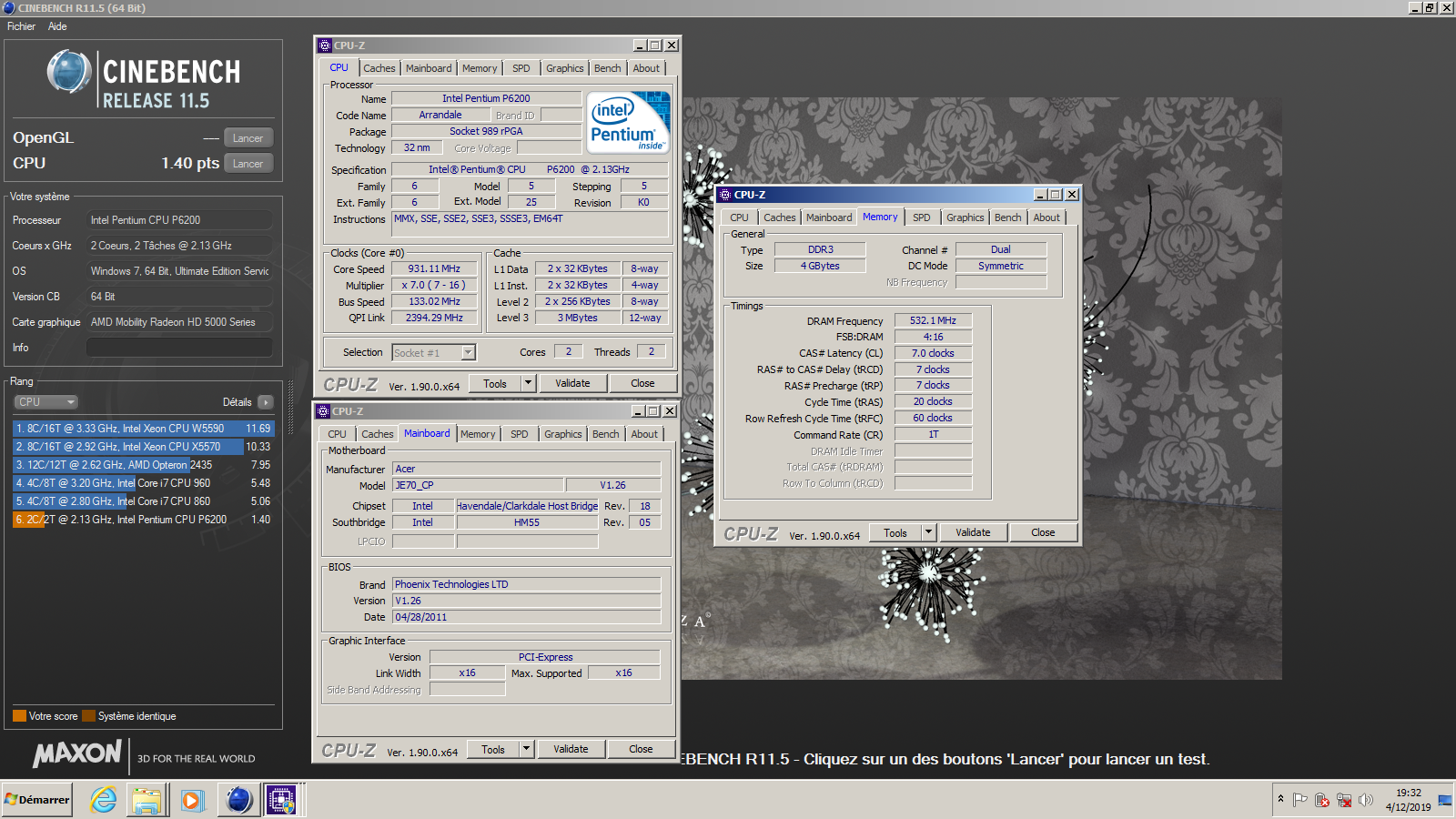
Task: Click the Cinebench sphere logo
Action: click(x=69, y=72)
